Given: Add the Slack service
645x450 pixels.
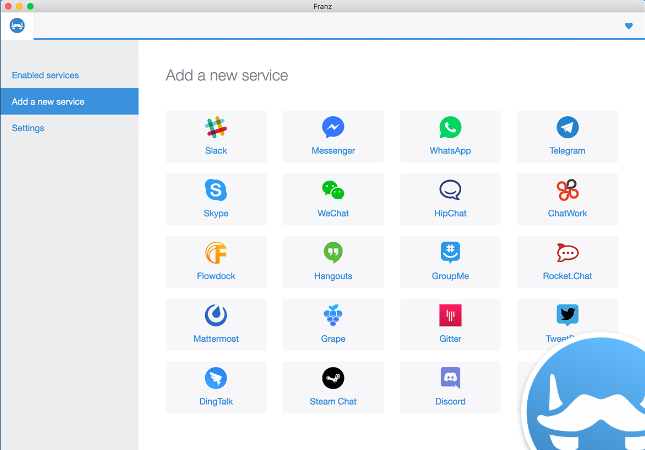Looking at the screenshot, I should pos(216,136).
